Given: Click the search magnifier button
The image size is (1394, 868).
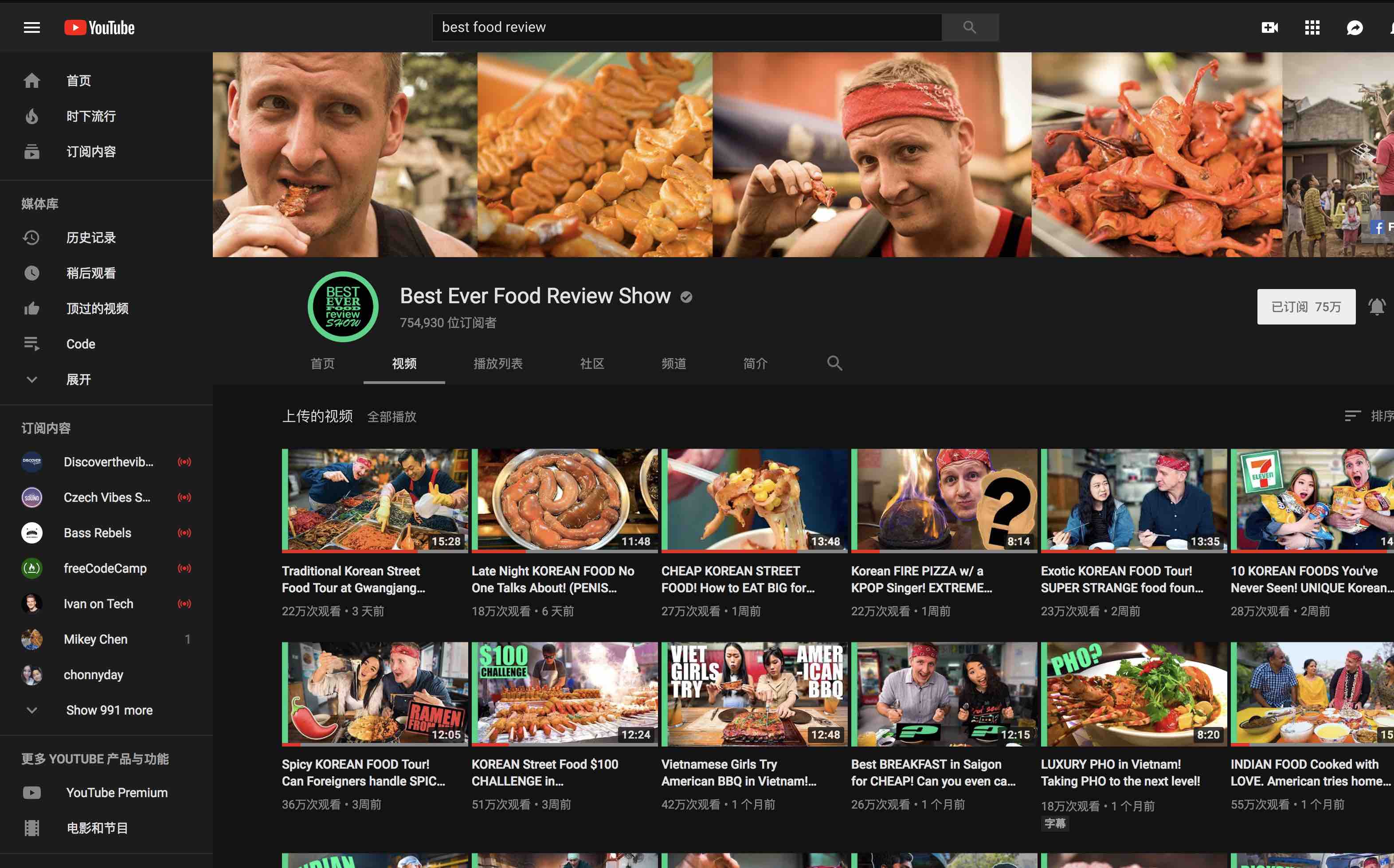Looking at the screenshot, I should pos(969,27).
